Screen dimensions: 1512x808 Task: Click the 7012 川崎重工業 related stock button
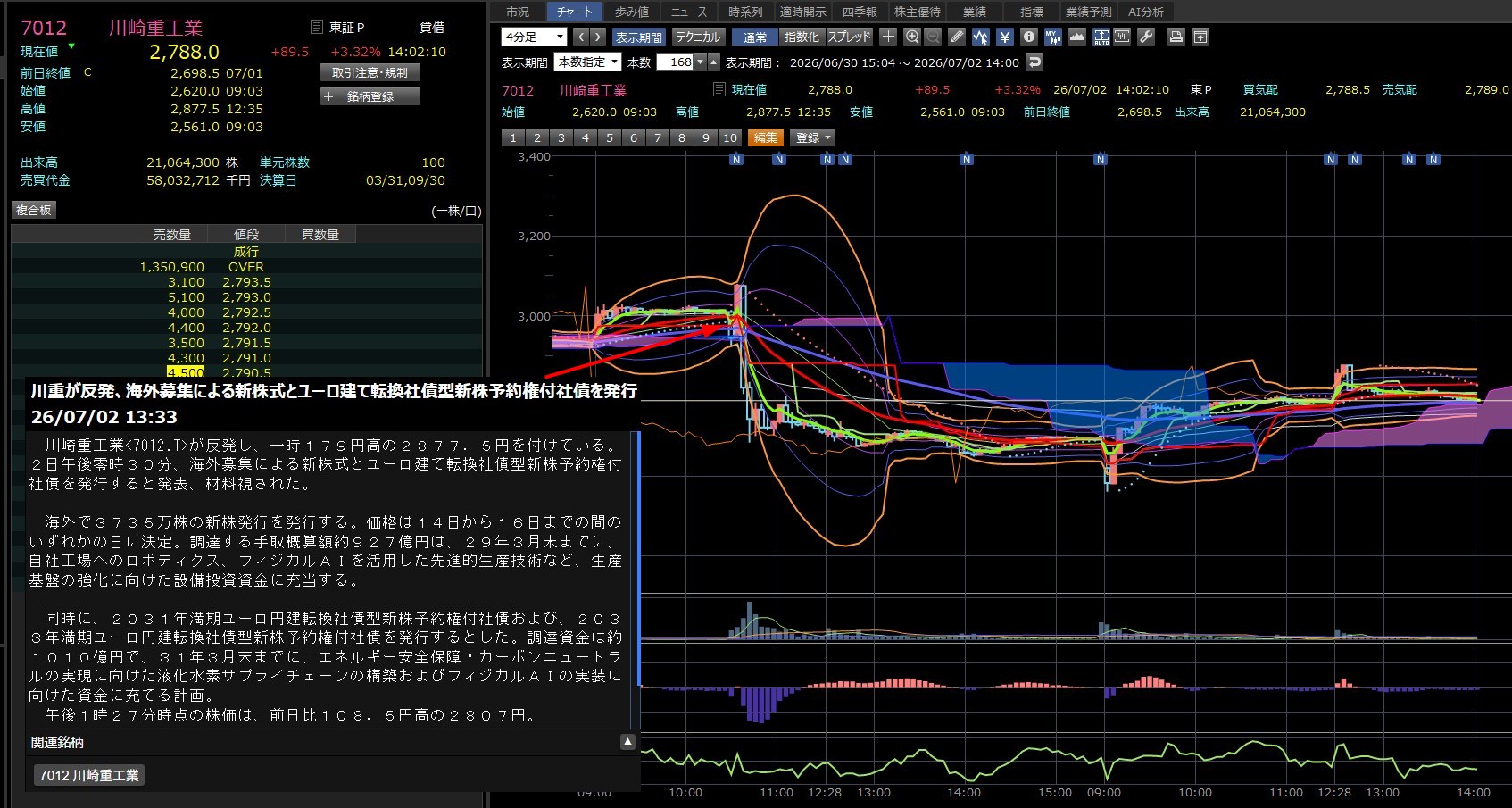[x=89, y=775]
